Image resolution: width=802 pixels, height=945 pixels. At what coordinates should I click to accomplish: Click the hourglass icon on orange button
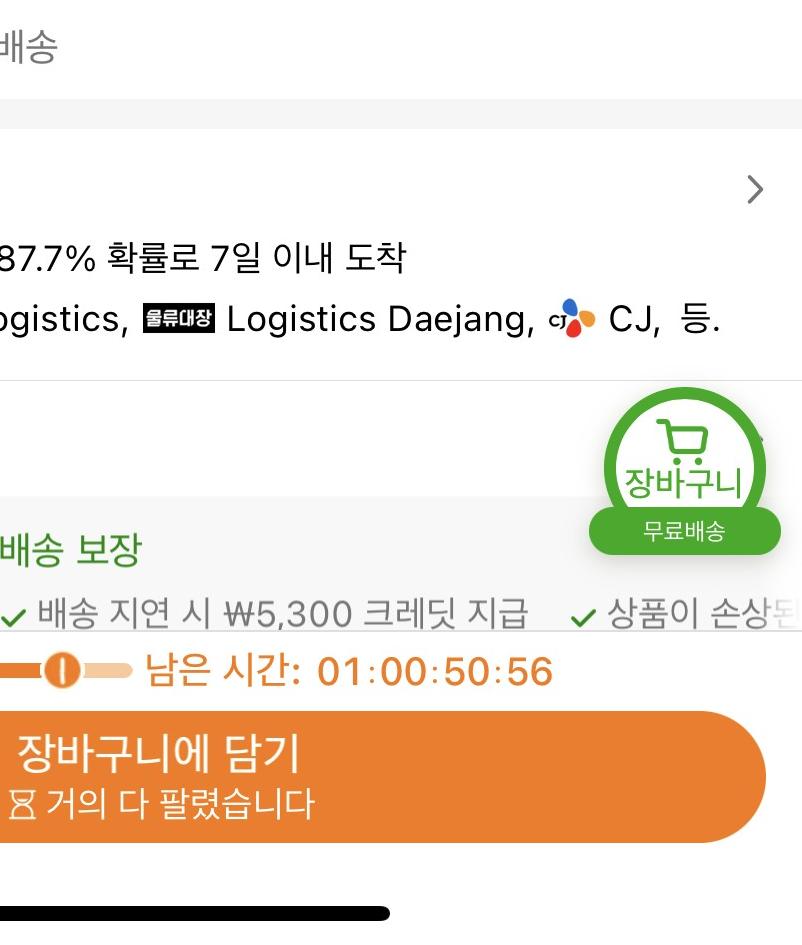[x=23, y=804]
